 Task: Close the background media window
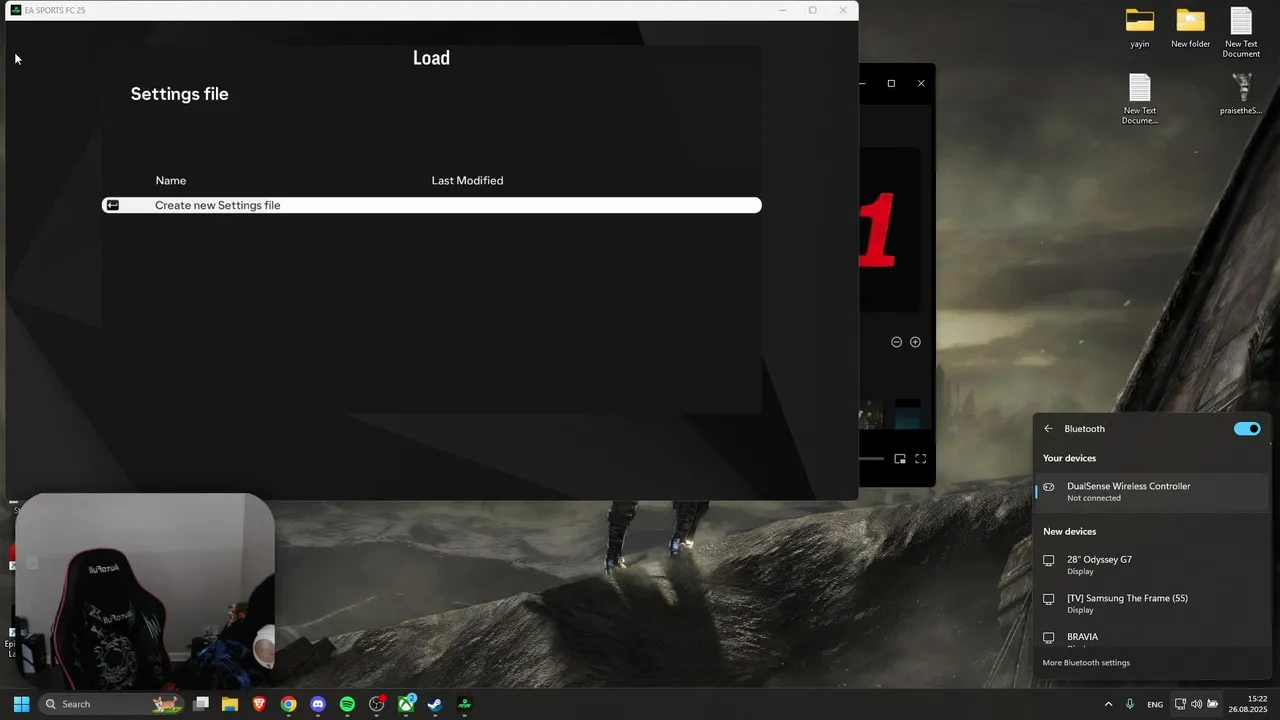click(921, 84)
